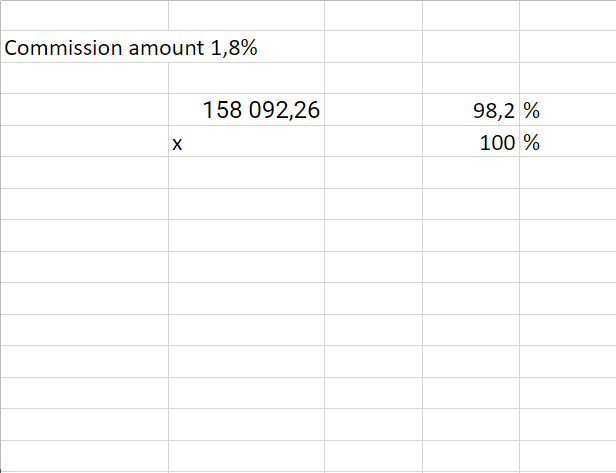Click the empty cell right of 158 092,26
The image size is (616, 473).
374,110
